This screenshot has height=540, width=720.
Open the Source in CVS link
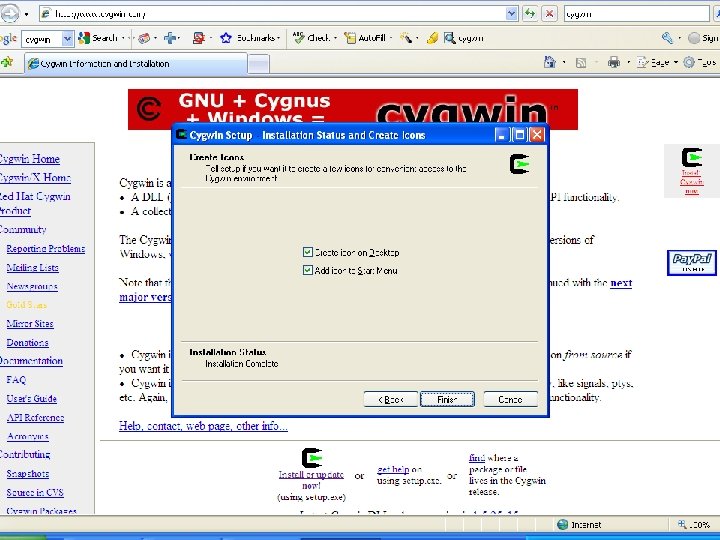pyautogui.click(x=35, y=492)
